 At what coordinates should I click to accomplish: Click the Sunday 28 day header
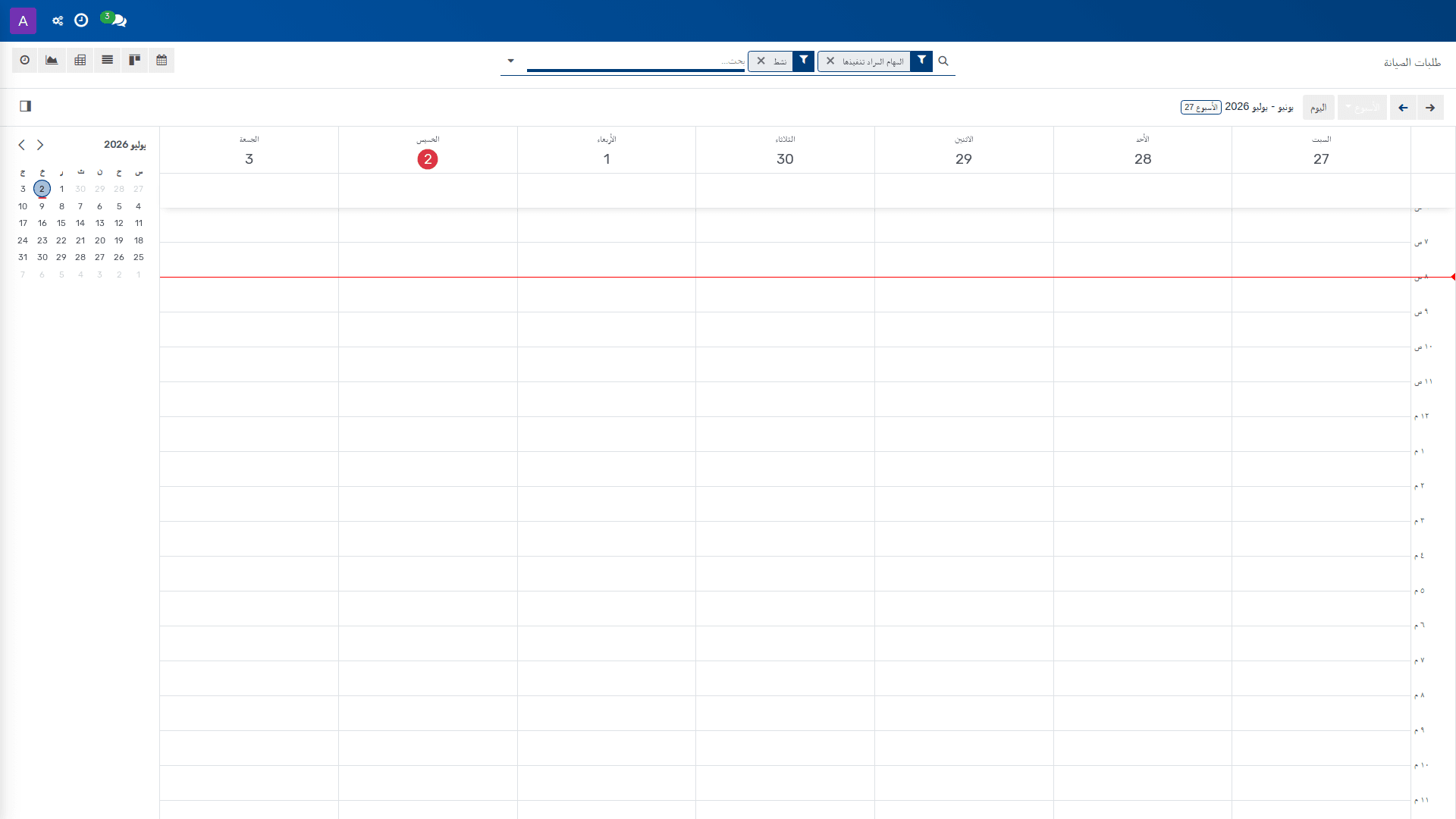1143,151
